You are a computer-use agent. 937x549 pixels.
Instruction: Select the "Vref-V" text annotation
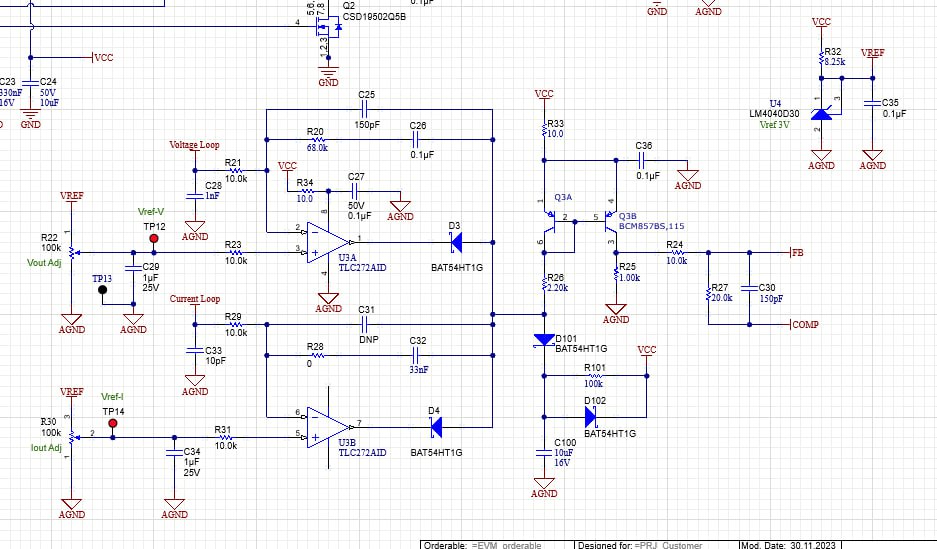click(151, 211)
